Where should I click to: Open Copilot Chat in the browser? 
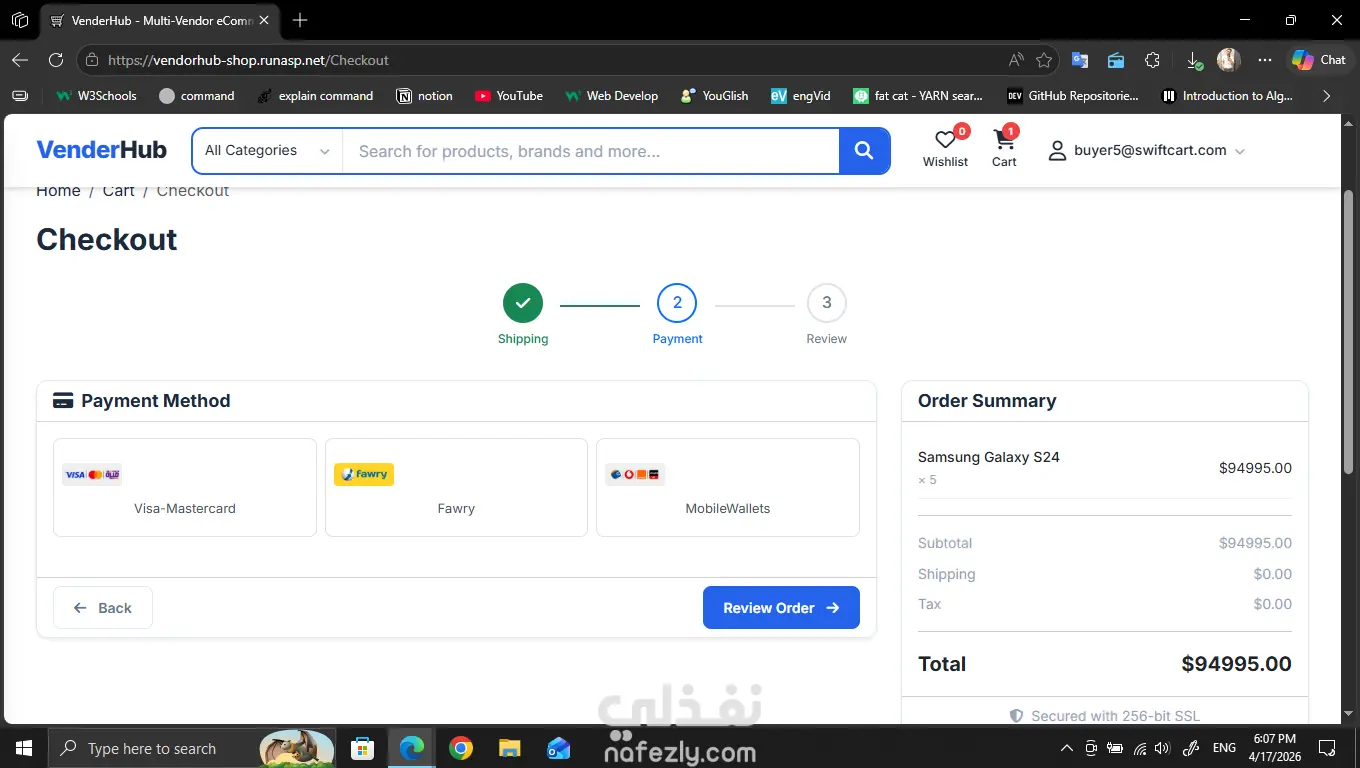[x=1318, y=60]
